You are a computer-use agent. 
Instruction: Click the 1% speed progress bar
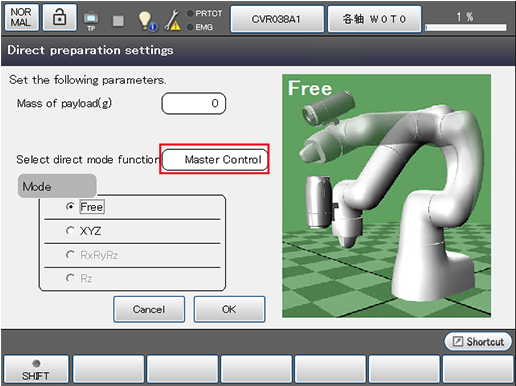tap(466, 27)
